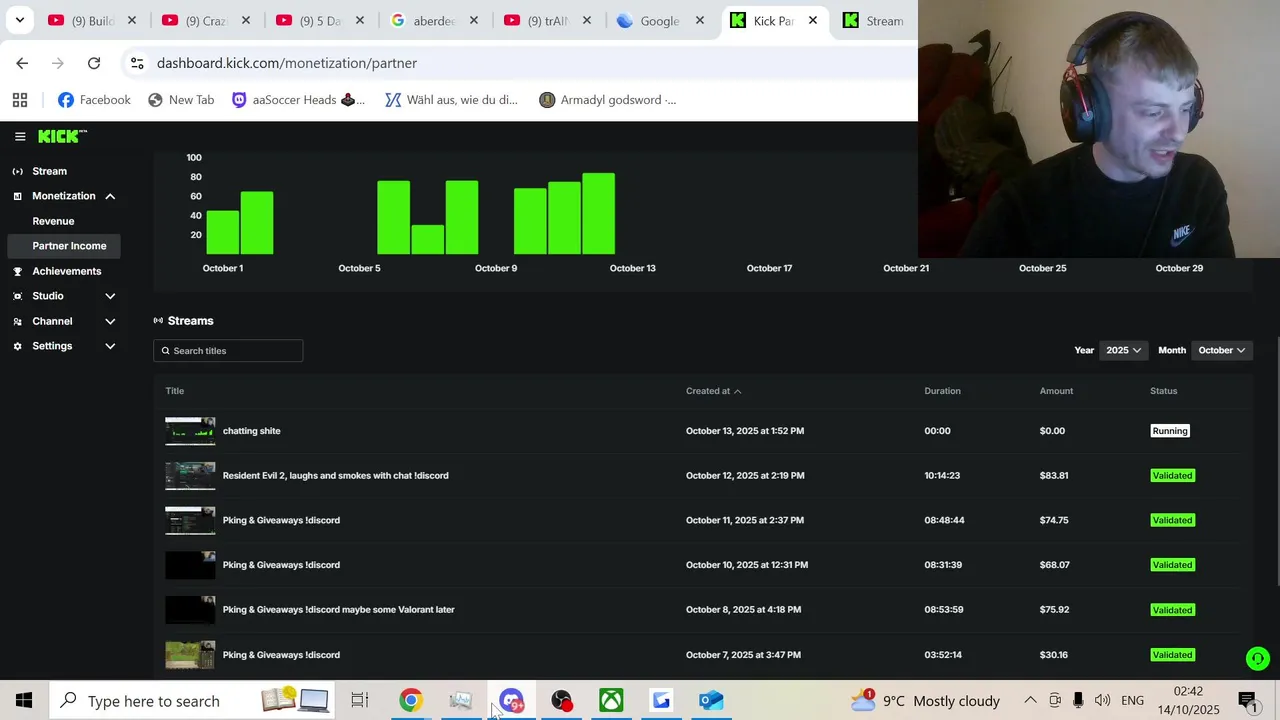Viewport: 1280px width, 720px height.
Task: Focus the address bar URL
Action: [x=287, y=63]
